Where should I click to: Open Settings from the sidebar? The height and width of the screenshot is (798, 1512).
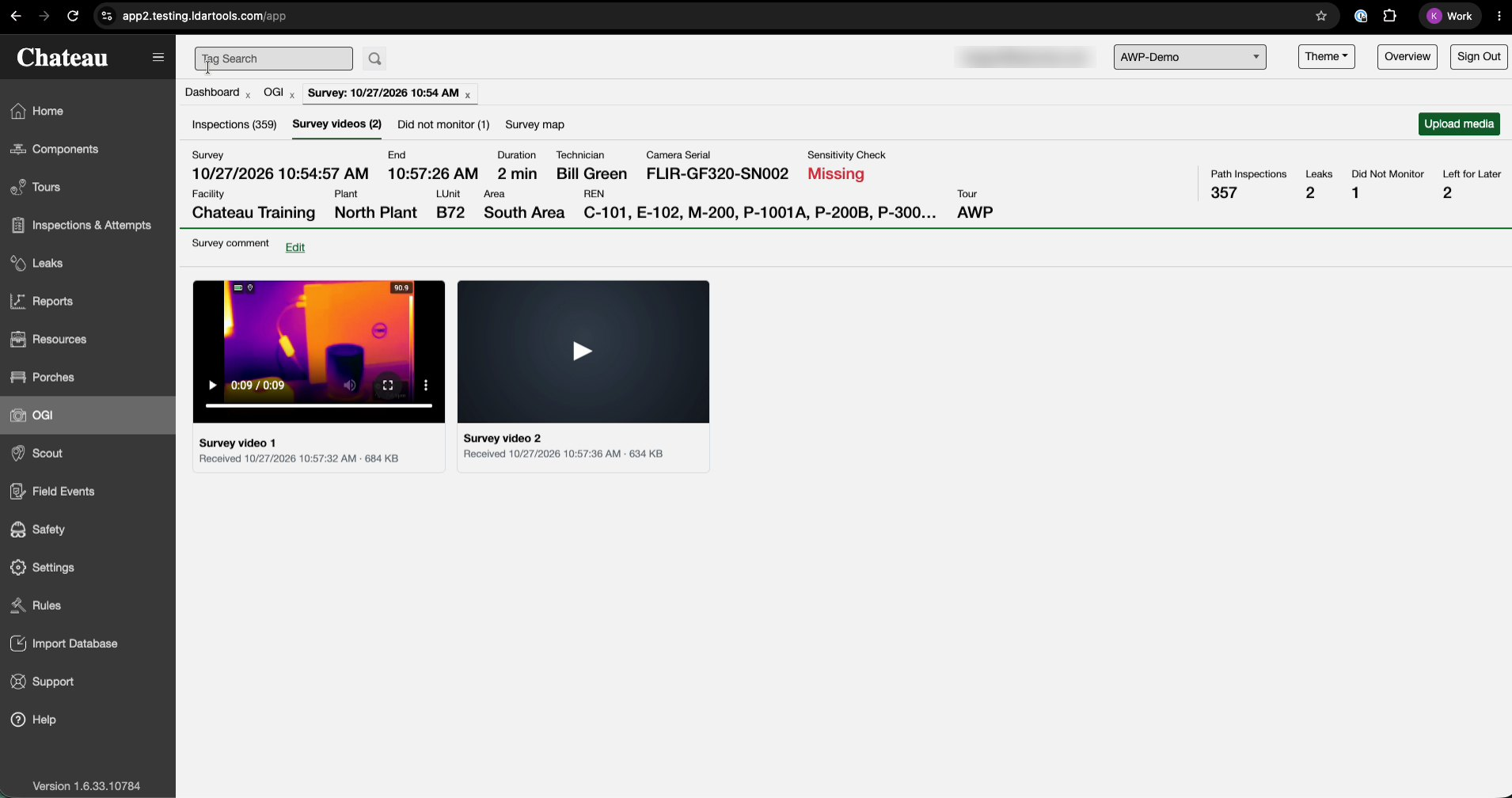click(88, 567)
